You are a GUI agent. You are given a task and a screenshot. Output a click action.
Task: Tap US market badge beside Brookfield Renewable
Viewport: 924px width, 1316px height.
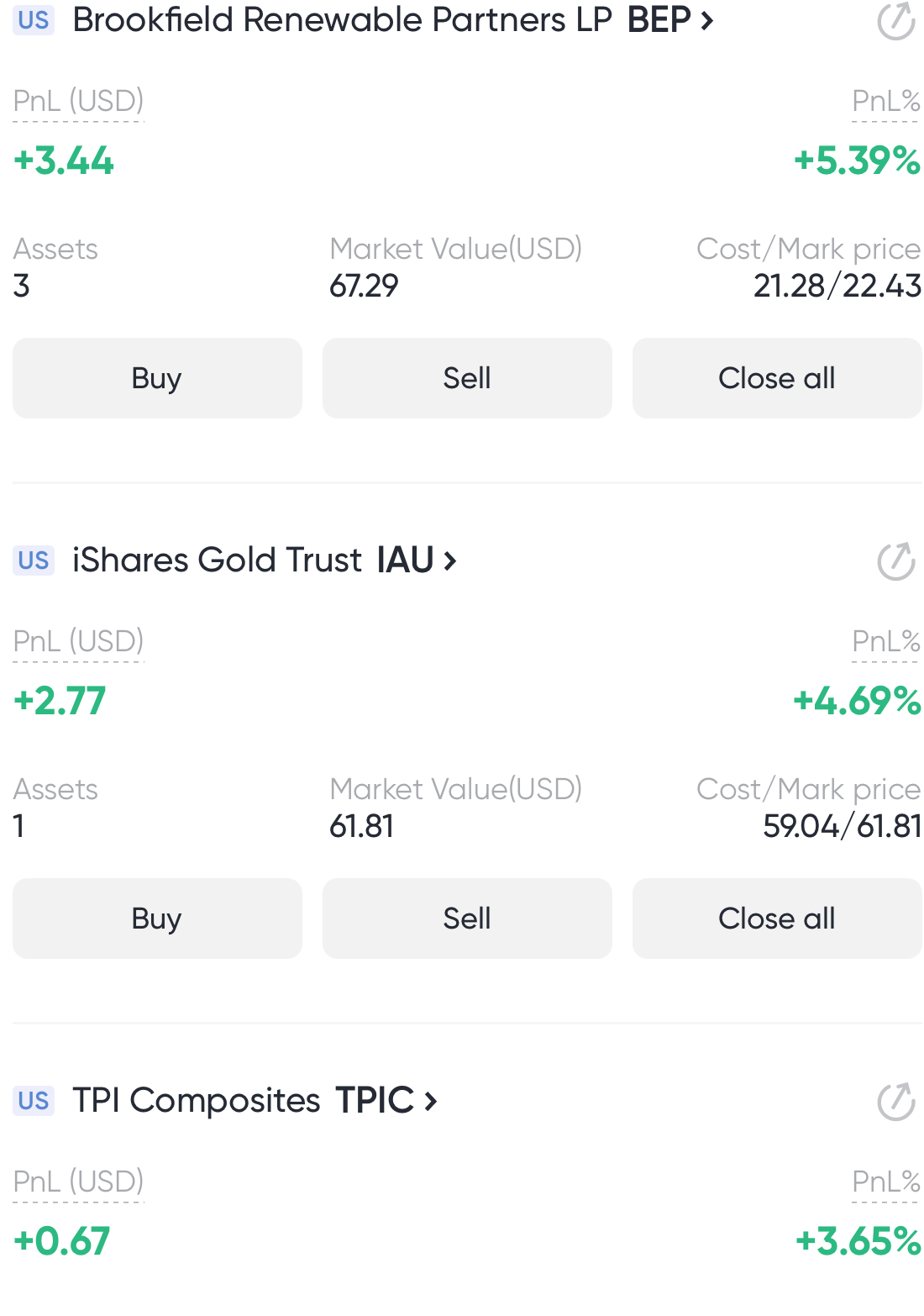point(34,20)
